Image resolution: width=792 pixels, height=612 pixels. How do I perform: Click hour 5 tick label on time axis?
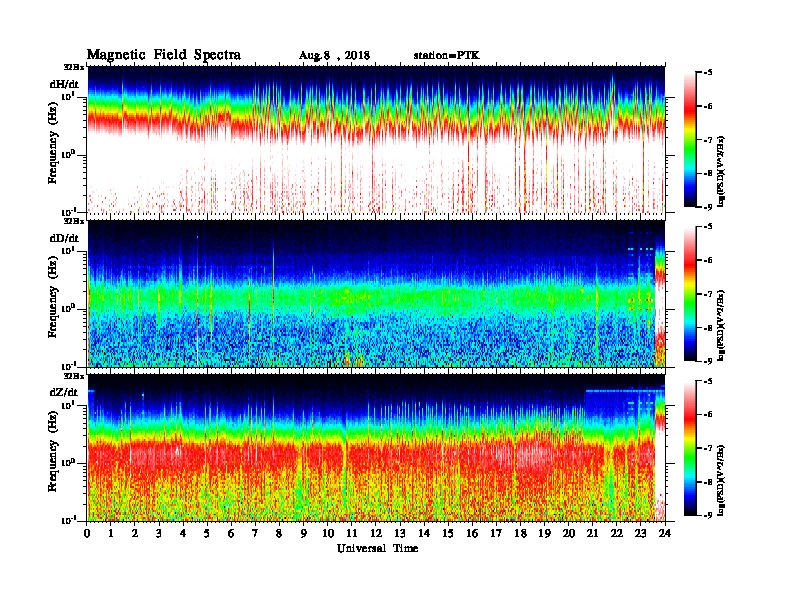(x=207, y=533)
